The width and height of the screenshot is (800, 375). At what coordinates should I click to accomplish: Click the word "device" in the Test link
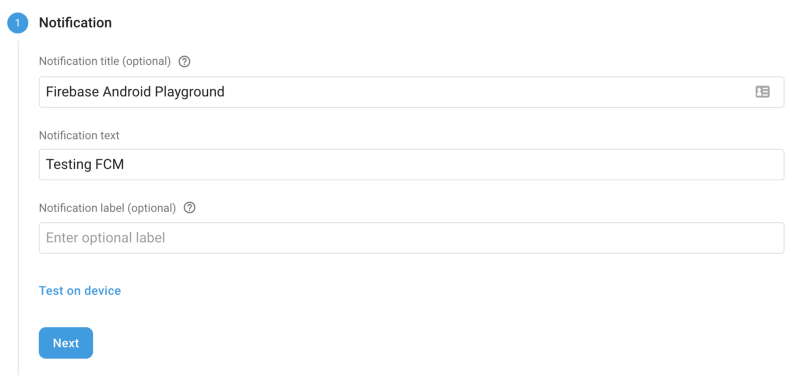[x=103, y=291]
